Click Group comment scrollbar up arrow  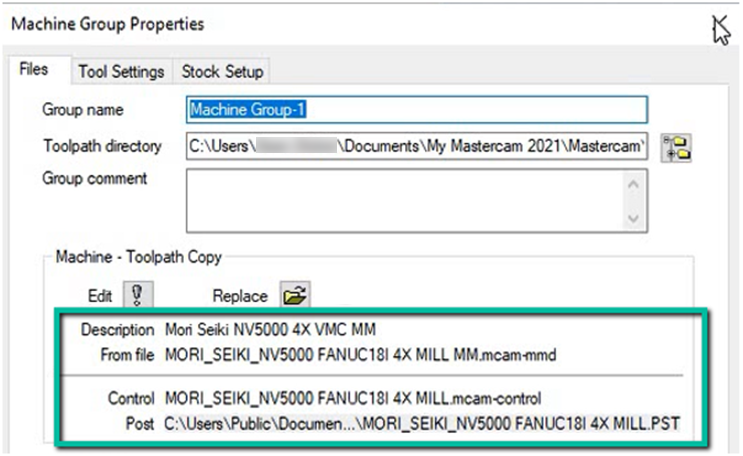[633, 183]
